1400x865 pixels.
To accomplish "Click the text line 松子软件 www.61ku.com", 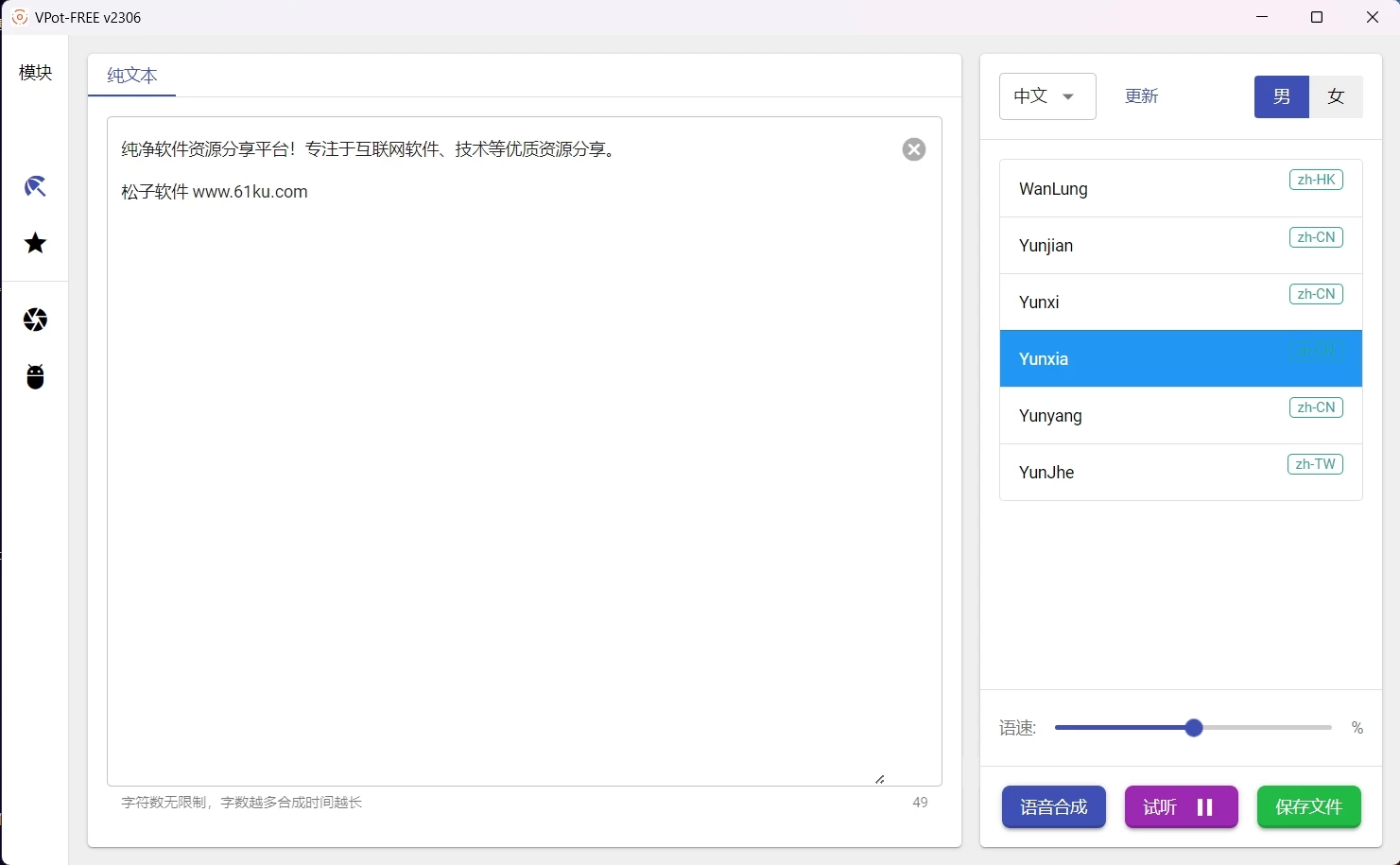I will click(215, 192).
